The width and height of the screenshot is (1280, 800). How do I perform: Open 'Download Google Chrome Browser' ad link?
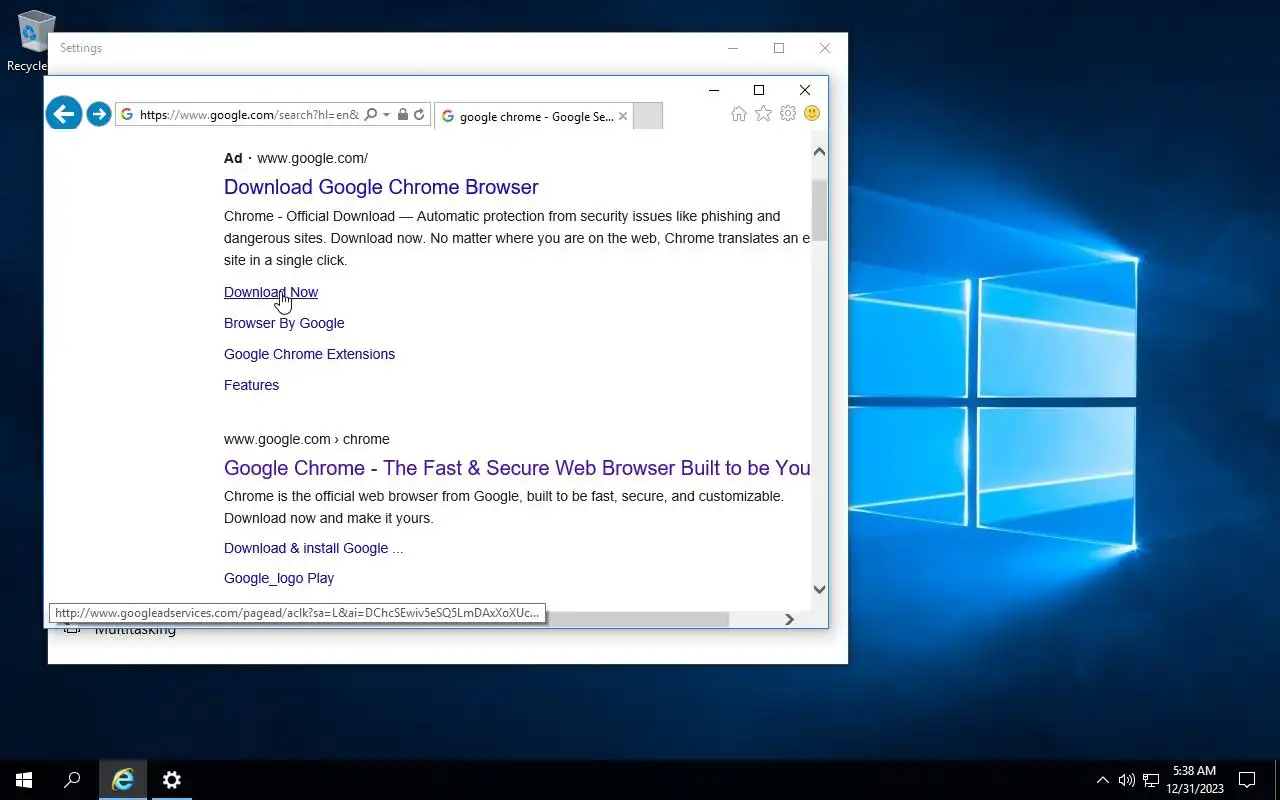[381, 187]
